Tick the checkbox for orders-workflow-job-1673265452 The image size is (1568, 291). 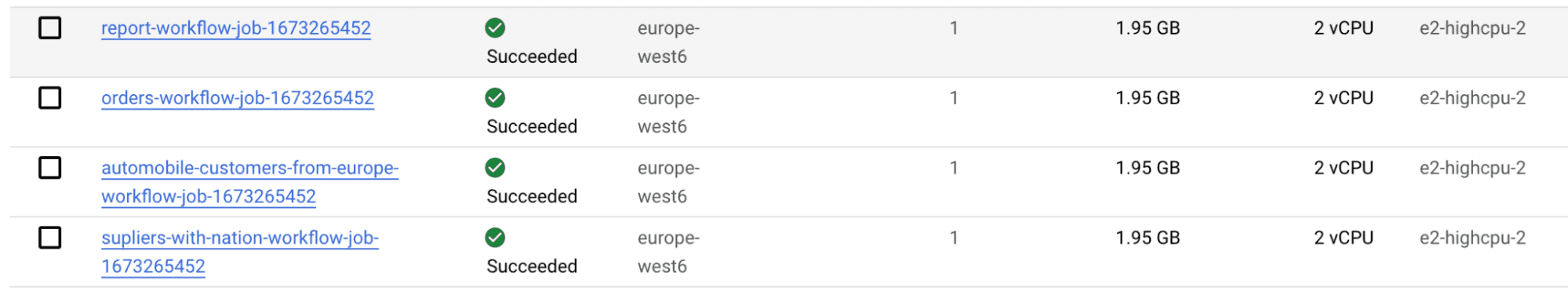tap(50, 98)
